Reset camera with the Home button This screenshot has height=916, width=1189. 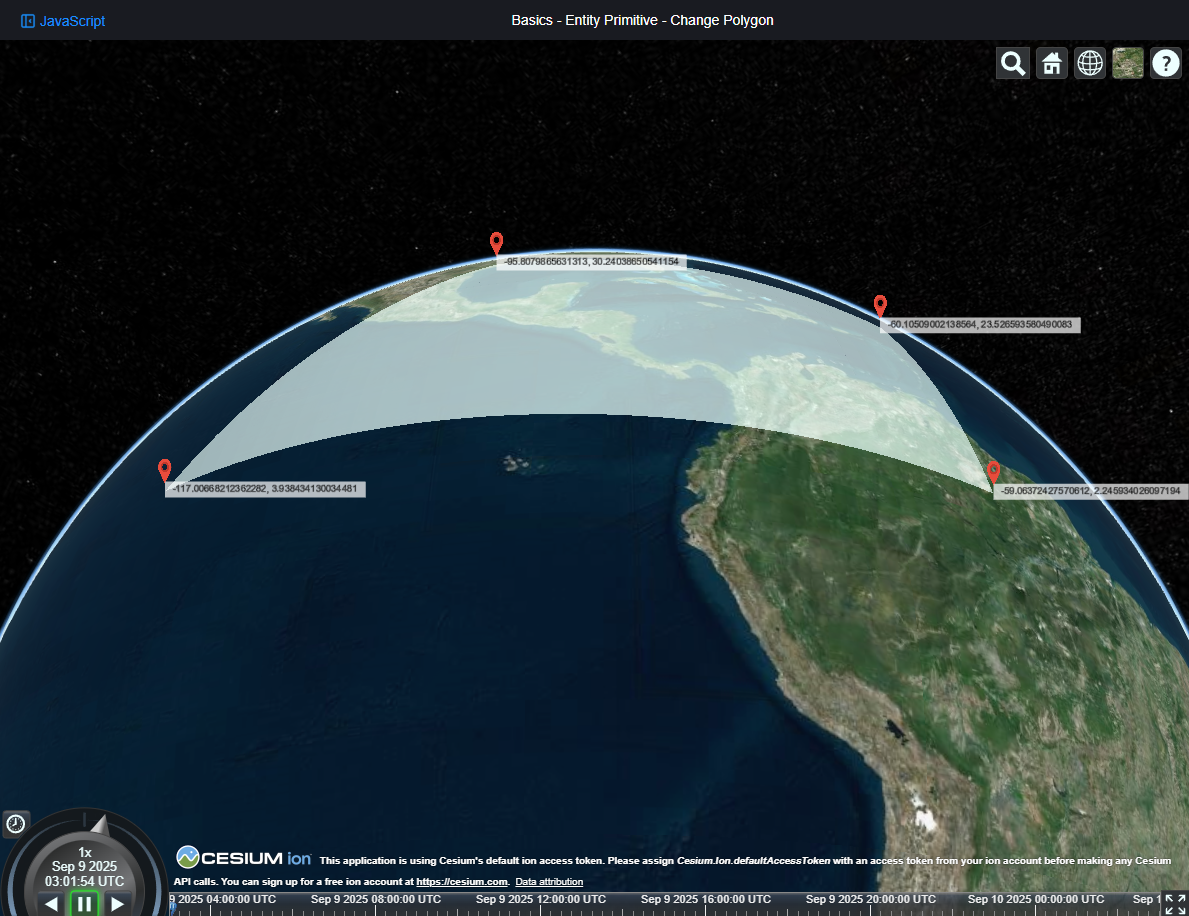pyautogui.click(x=1051, y=63)
